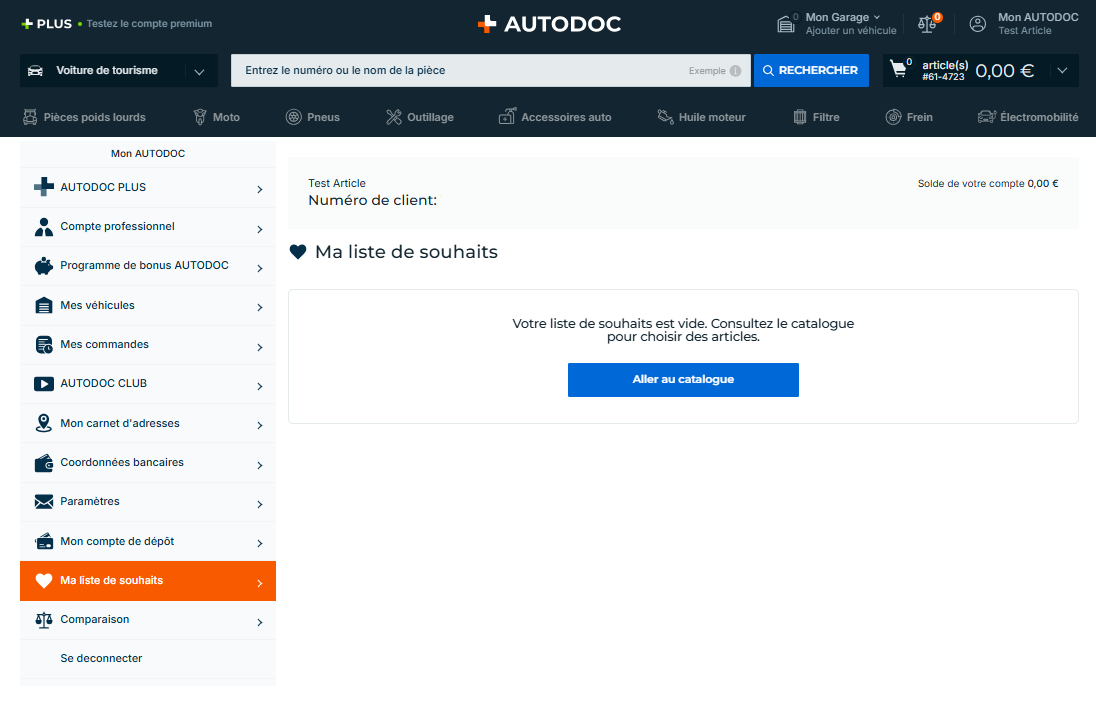The image size is (1096, 708).
Task: Open Voiture de tourisme vehicle type dropdown
Action: 118,71
